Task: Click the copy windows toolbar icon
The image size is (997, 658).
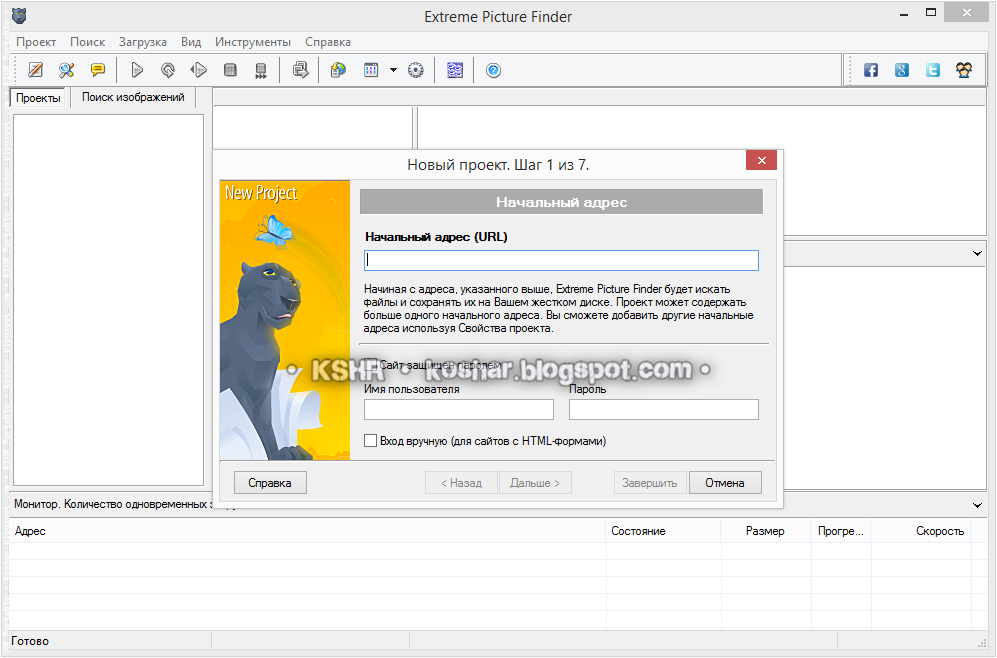Action: click(300, 70)
